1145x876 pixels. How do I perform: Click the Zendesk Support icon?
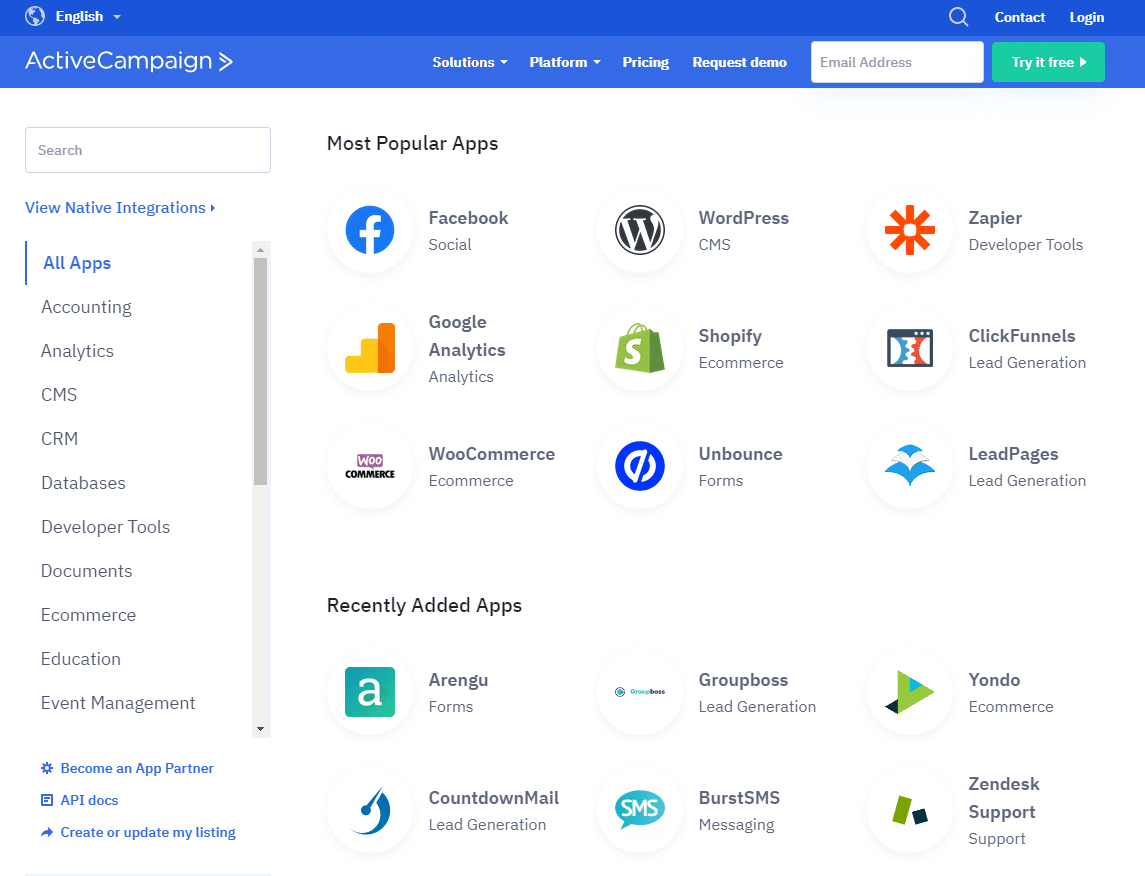[x=910, y=810]
